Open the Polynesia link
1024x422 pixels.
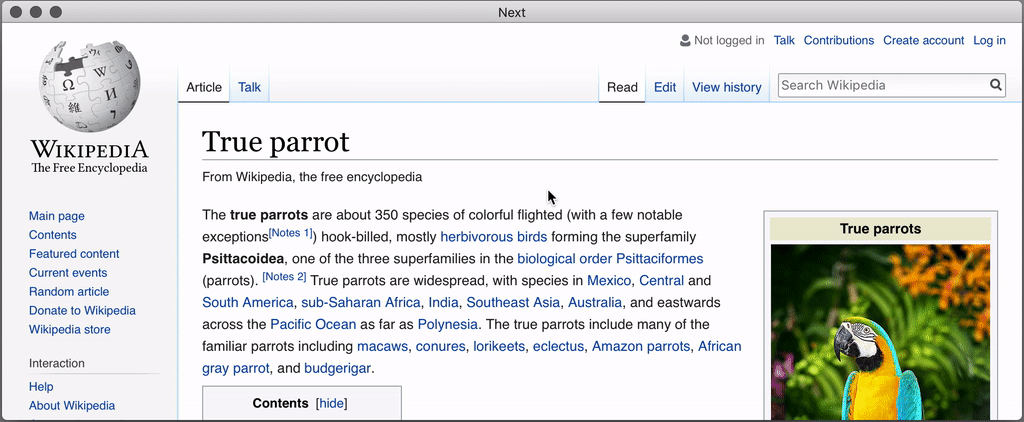tap(447, 325)
